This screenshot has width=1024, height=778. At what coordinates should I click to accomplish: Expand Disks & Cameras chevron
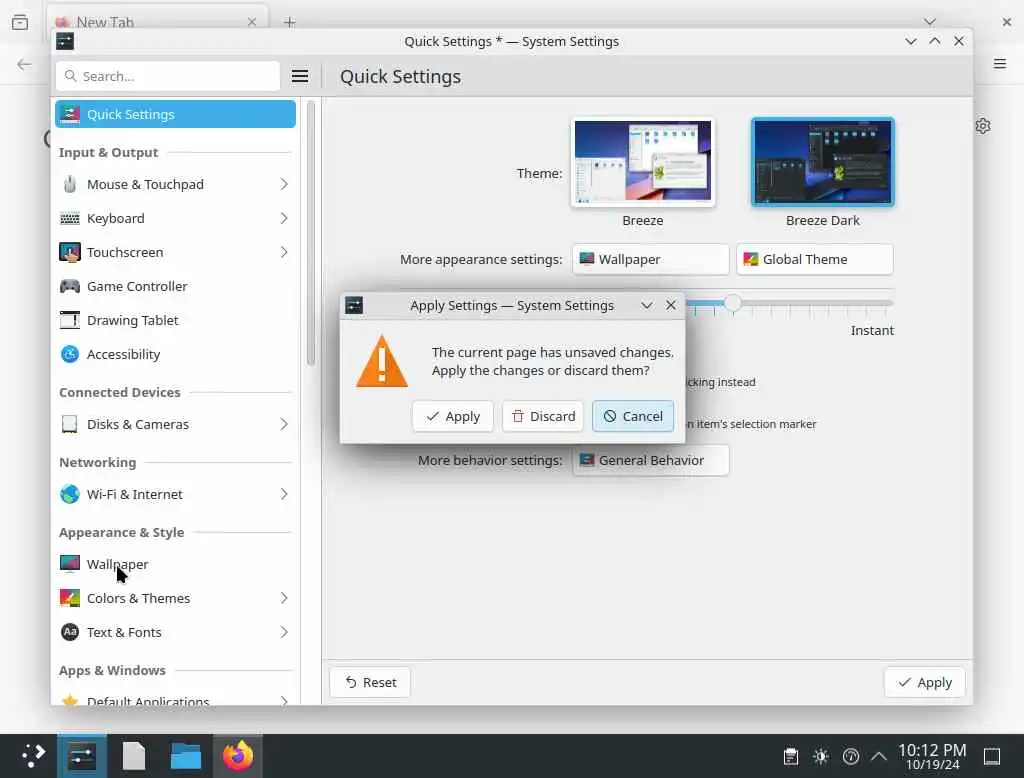click(284, 424)
